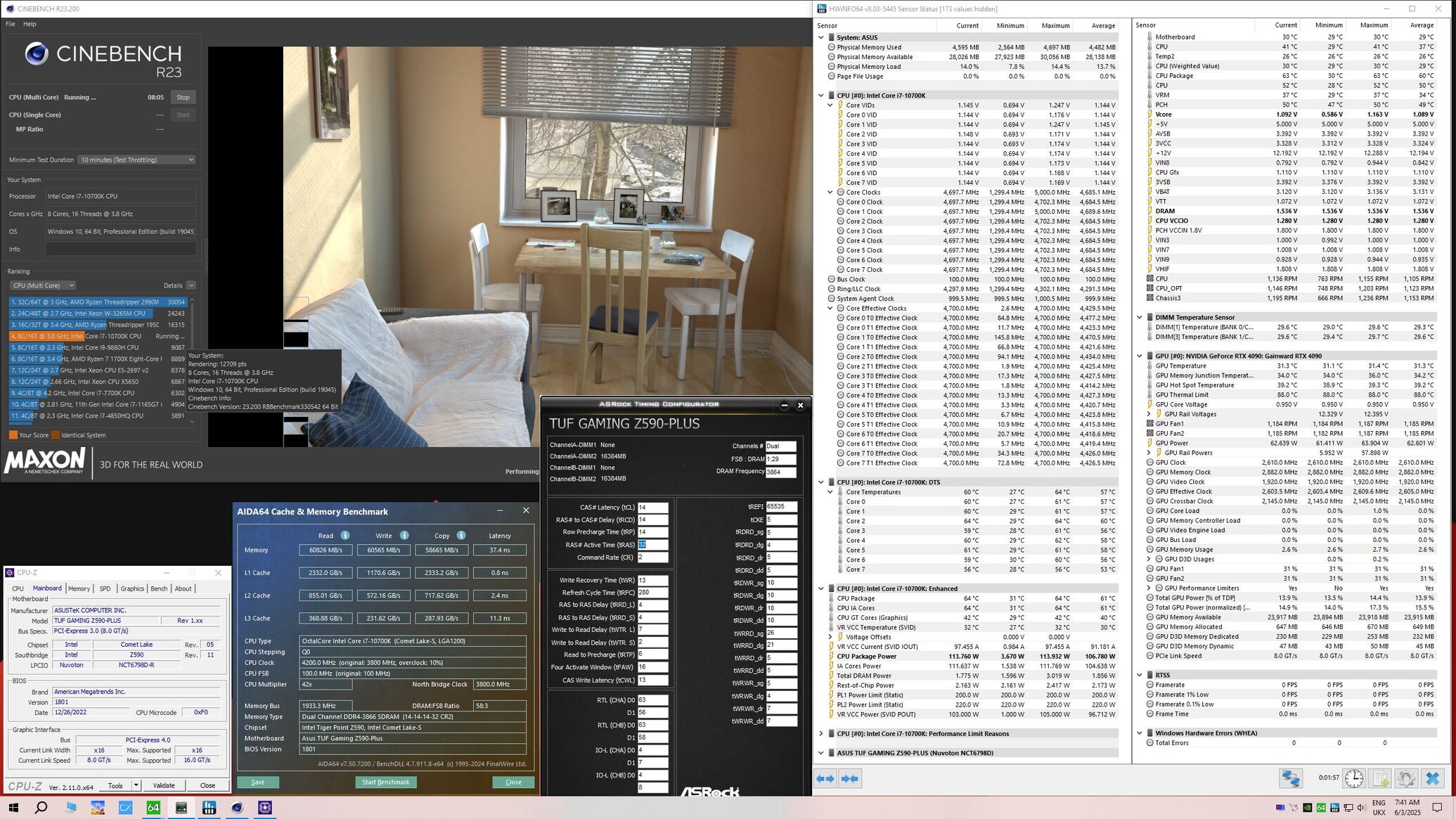Screen dimensions: 1456x819
Task: Open the Windows Start menu
Action: (13, 808)
